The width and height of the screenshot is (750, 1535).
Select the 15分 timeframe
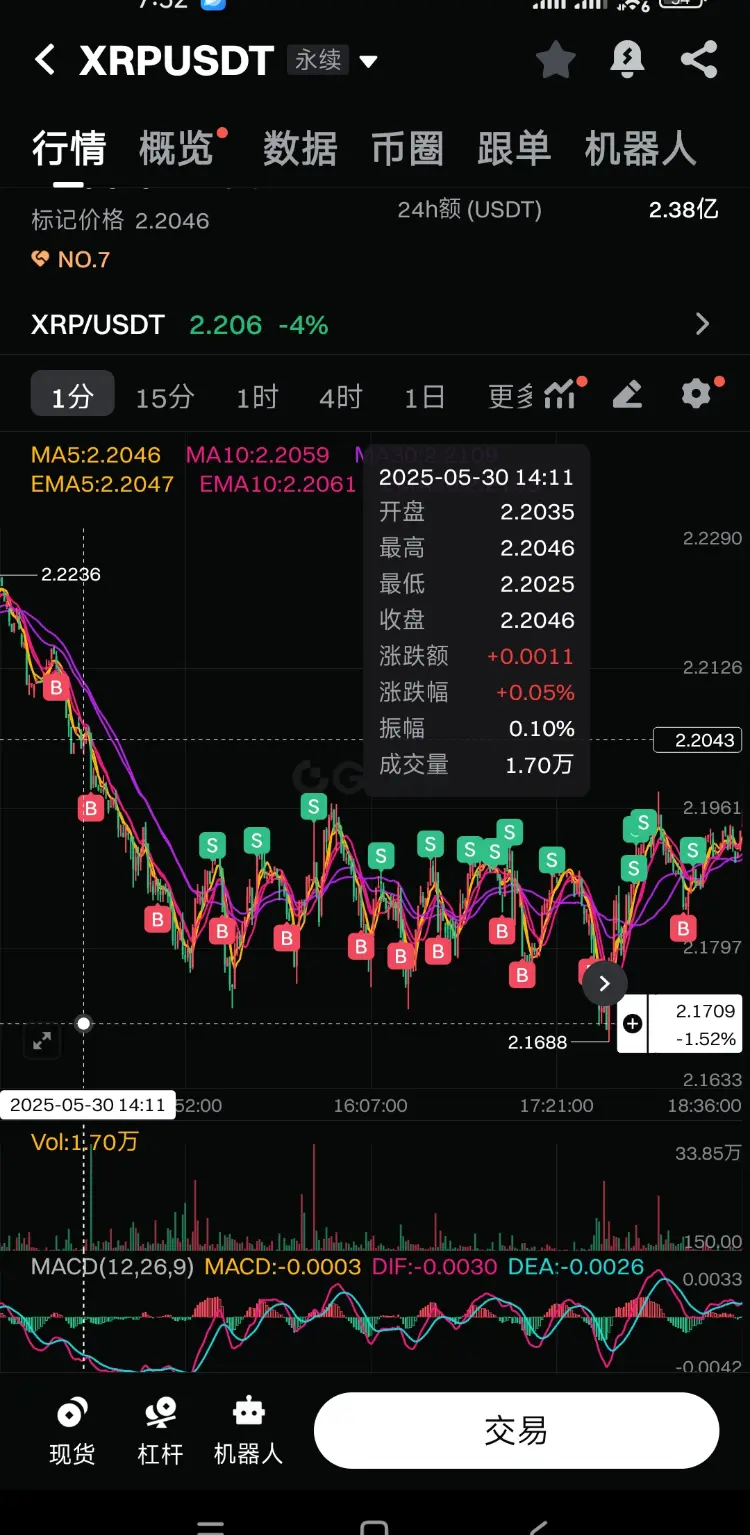pos(165,397)
